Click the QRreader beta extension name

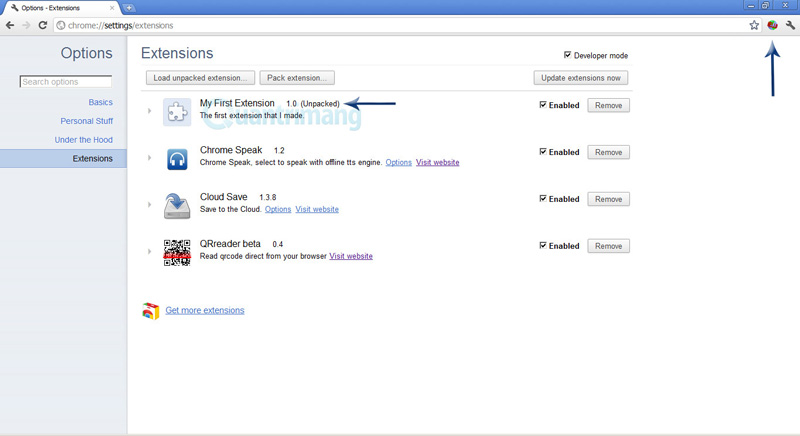[x=230, y=244]
